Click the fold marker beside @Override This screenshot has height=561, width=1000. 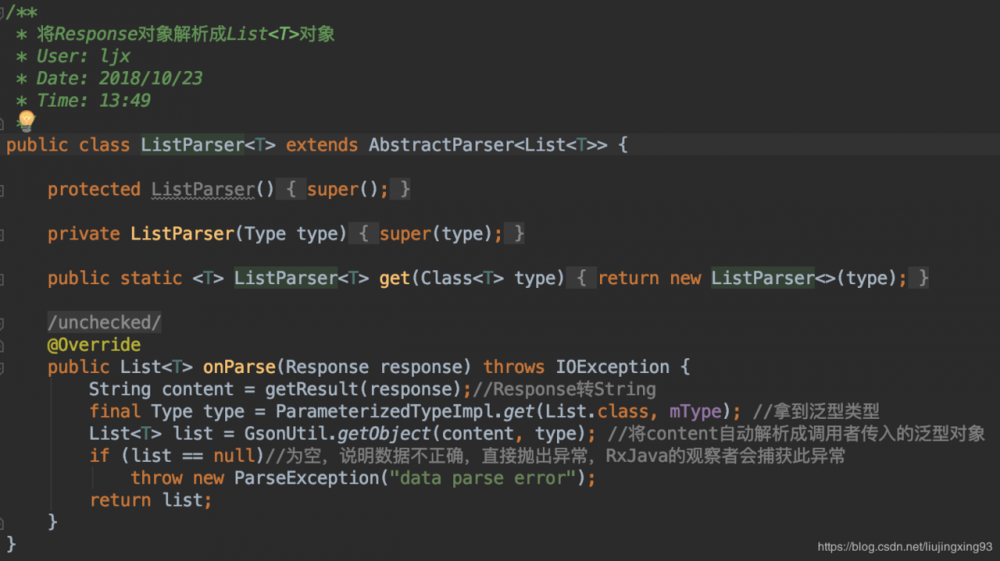[4, 344]
